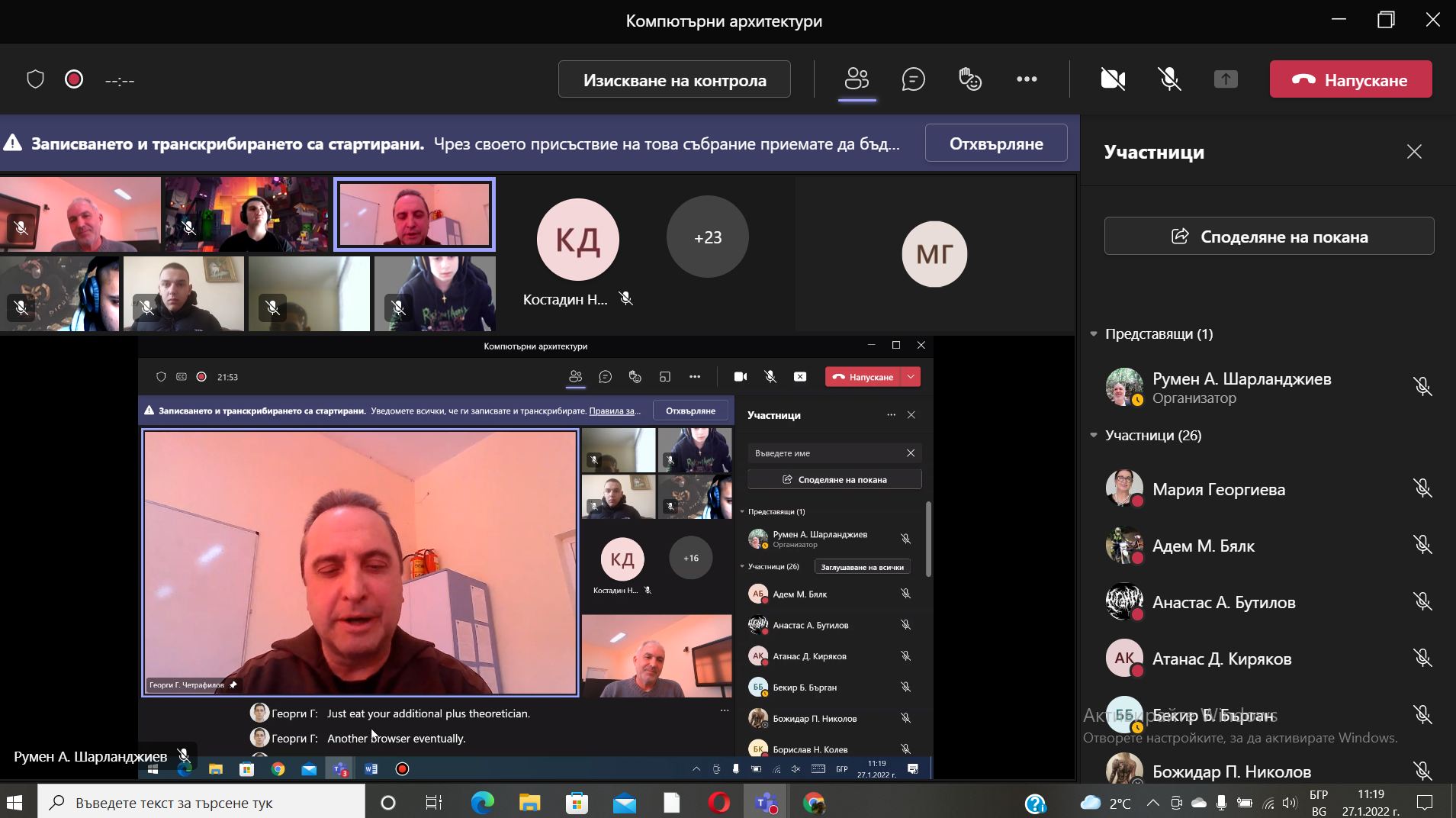Close the Участници side panel
Image resolution: width=1456 pixels, height=818 pixels.
pos(1414,152)
